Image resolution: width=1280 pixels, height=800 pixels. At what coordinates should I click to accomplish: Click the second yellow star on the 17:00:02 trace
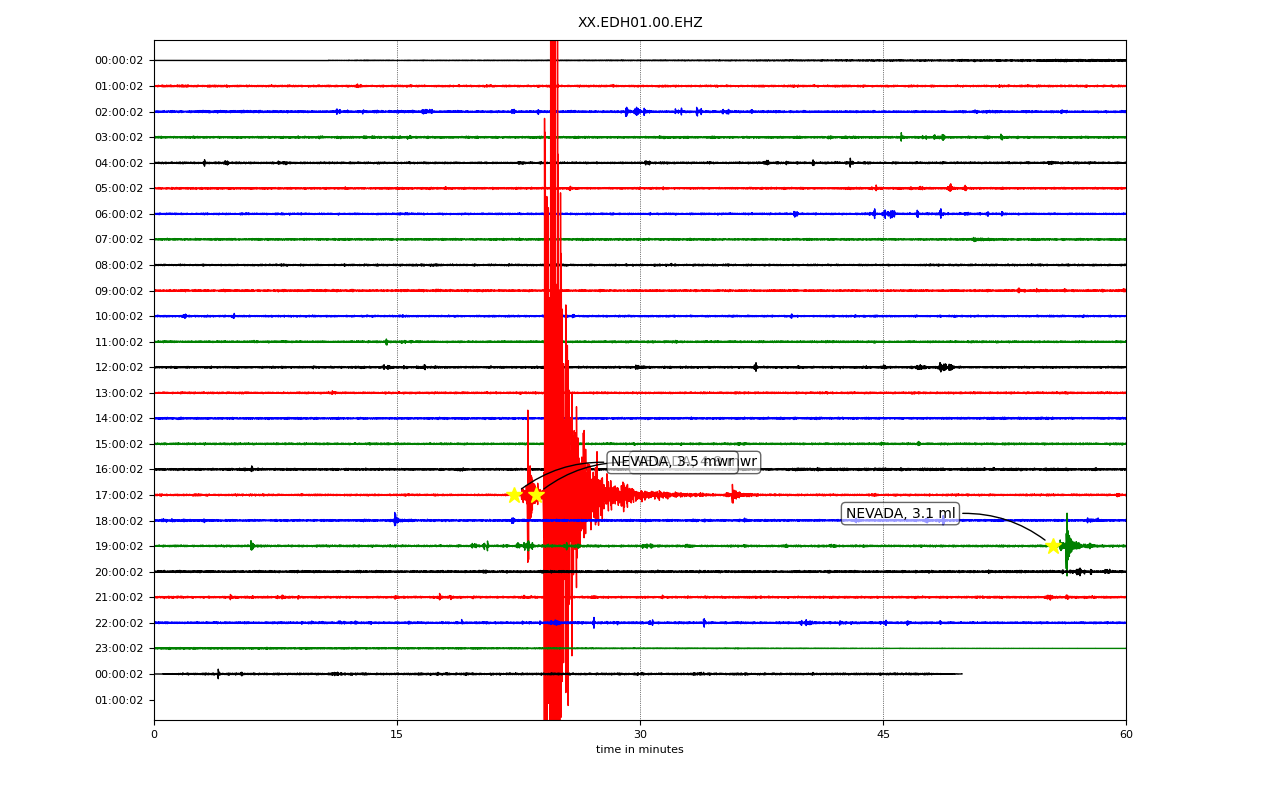(x=536, y=495)
